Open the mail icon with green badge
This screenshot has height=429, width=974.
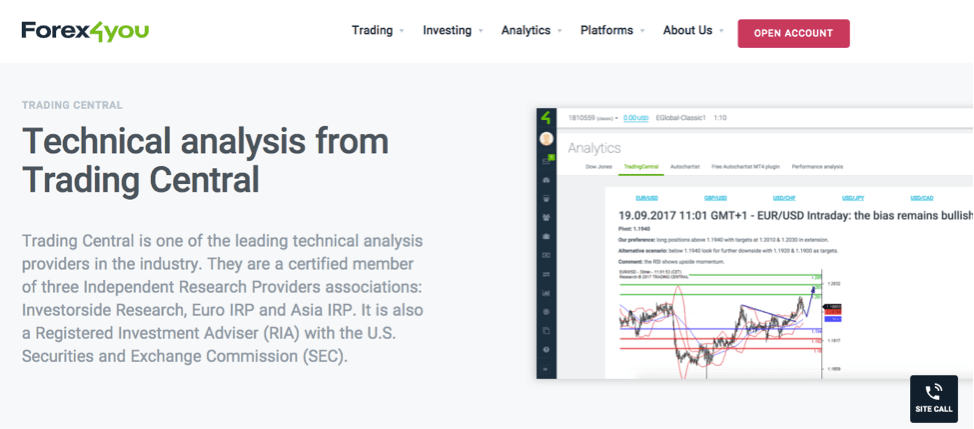click(547, 160)
